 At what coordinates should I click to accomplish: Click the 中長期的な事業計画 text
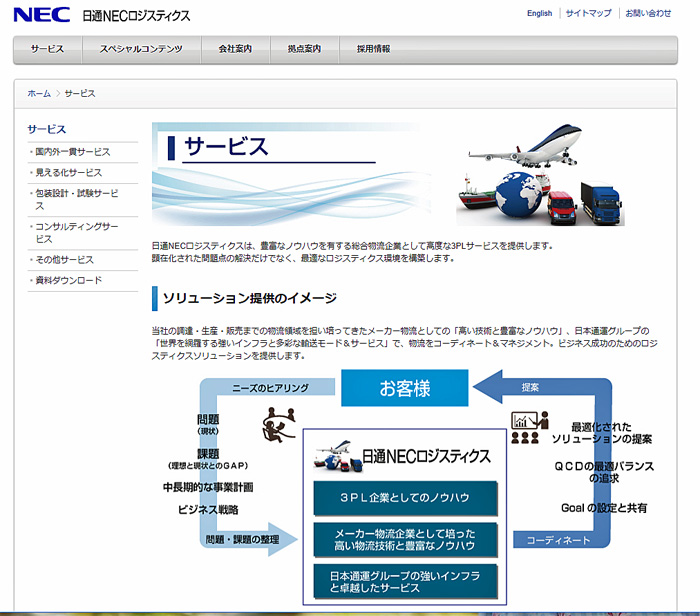[x=208, y=487]
